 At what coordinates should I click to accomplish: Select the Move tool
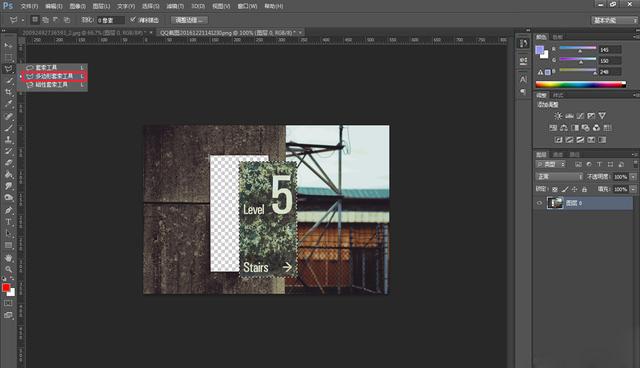click(x=8, y=45)
